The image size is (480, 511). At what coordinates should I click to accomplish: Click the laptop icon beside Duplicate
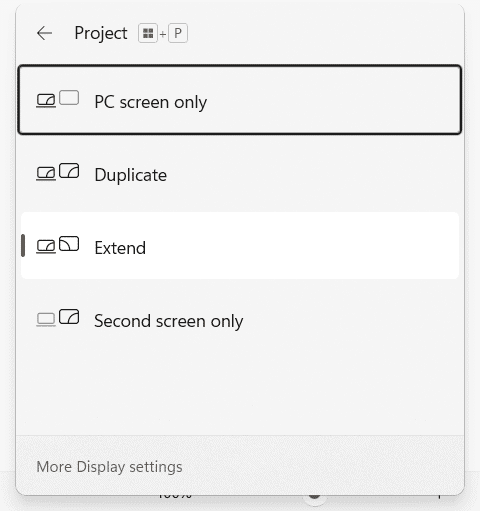point(46,174)
